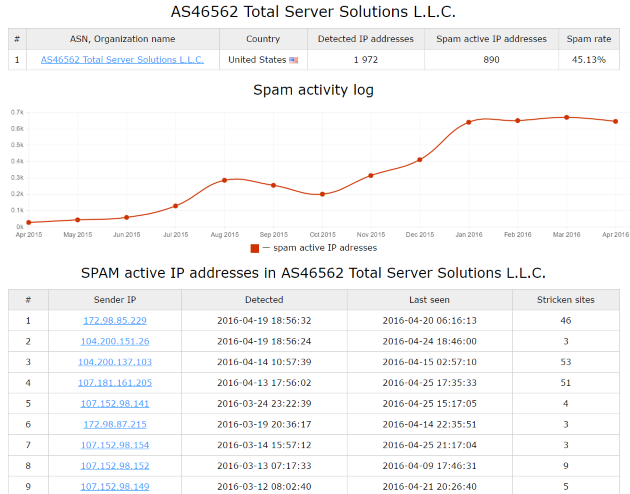Image resolution: width=630 pixels, height=494 pixels.
Task: Open sender IP 172.98.87.215
Action: [x=115, y=425]
